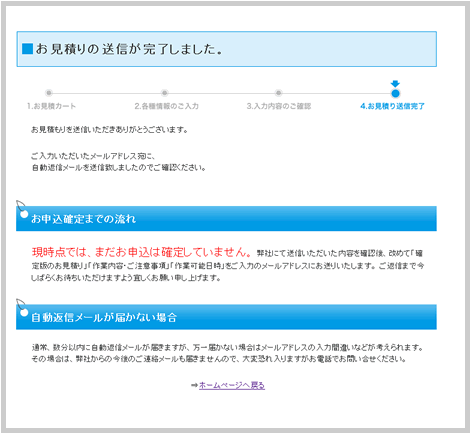Viewport: 470px width, 433px height.
Task: Click the ホームページへ戻る link
Action: pos(232,385)
